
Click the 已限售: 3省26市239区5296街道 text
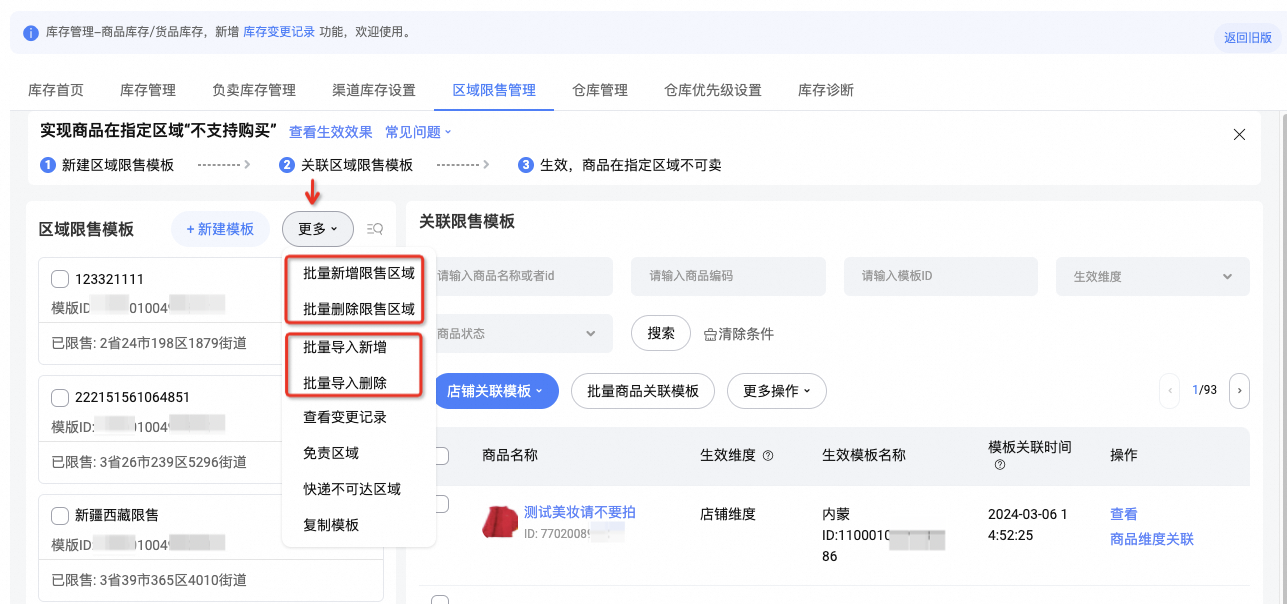coord(149,462)
